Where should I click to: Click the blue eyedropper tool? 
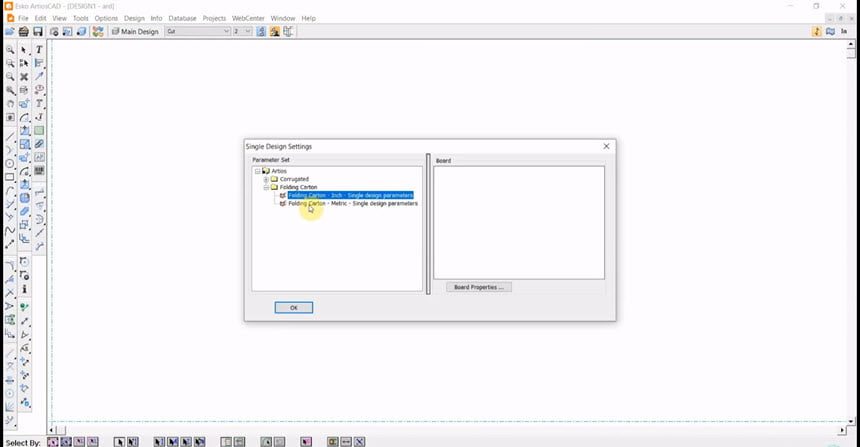point(39,76)
